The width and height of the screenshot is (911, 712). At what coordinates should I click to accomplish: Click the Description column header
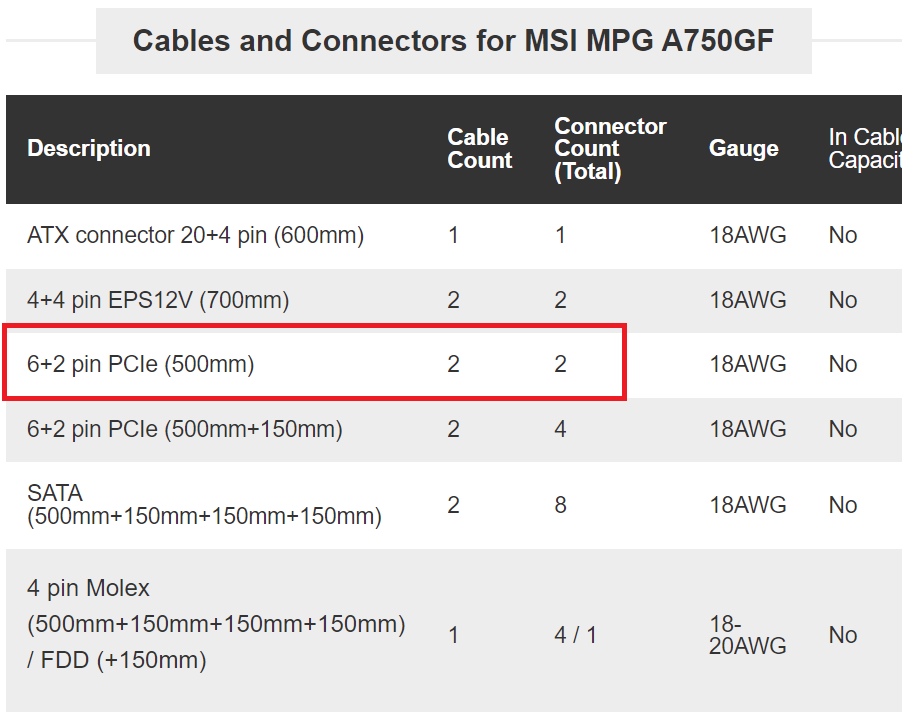89,148
